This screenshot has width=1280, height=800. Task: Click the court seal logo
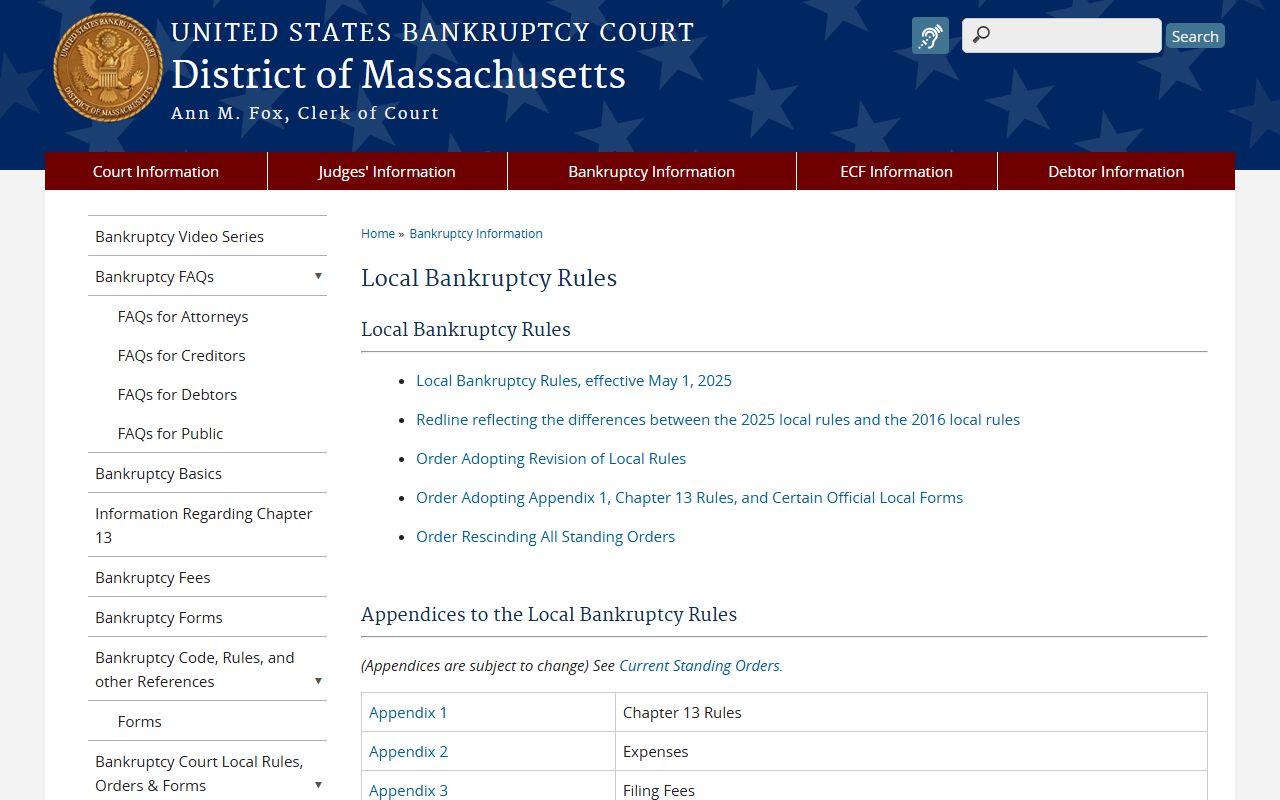coord(108,68)
